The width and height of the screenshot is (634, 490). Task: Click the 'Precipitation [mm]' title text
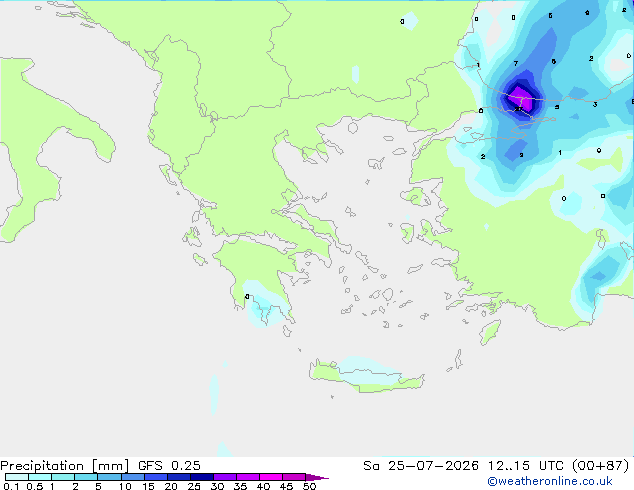pyautogui.click(x=65, y=466)
